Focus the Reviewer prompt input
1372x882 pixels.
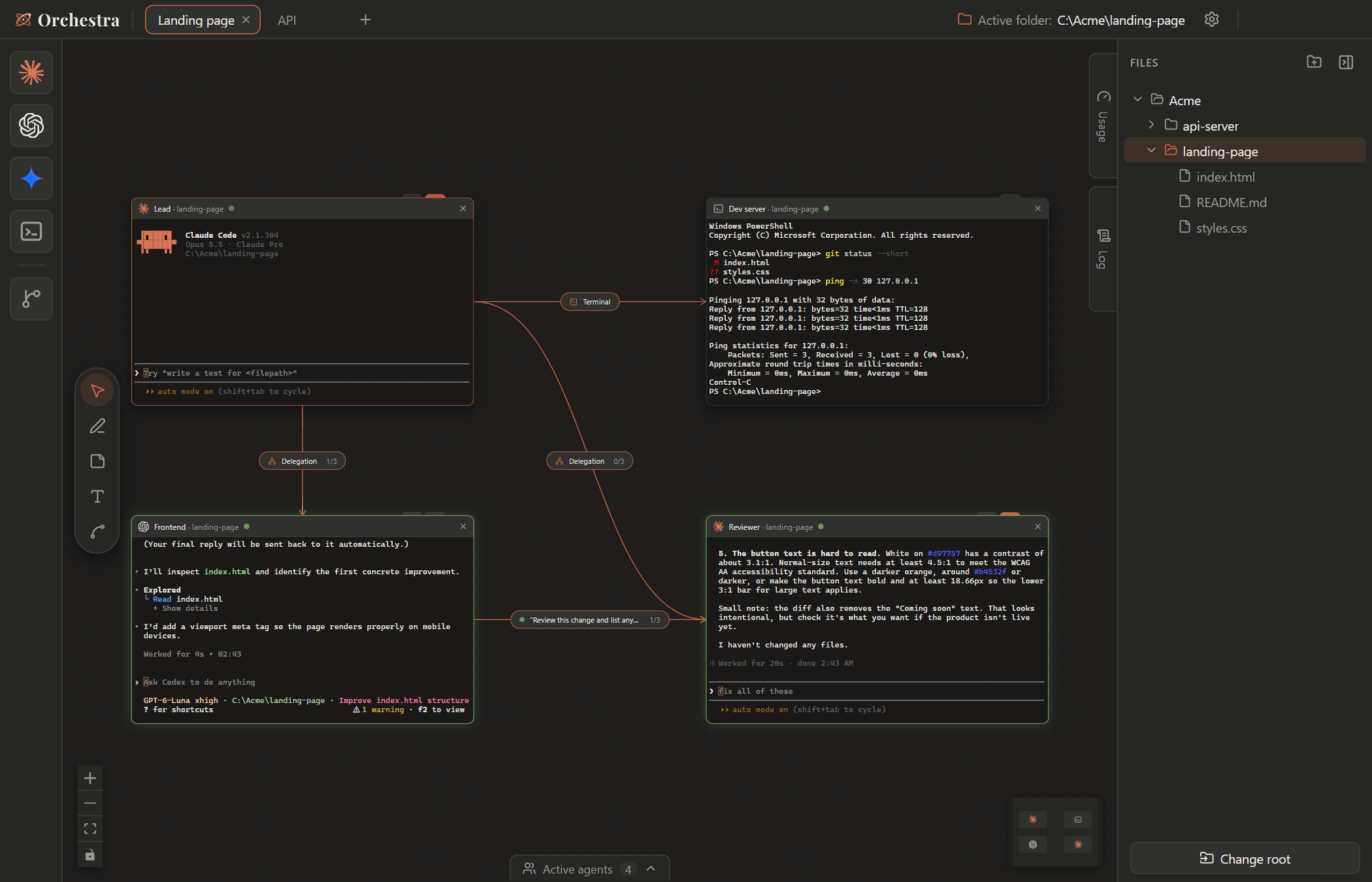(x=877, y=691)
